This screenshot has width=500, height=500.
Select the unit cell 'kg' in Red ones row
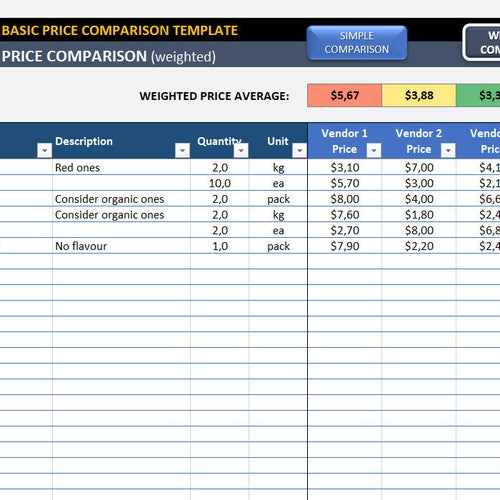click(x=278, y=167)
